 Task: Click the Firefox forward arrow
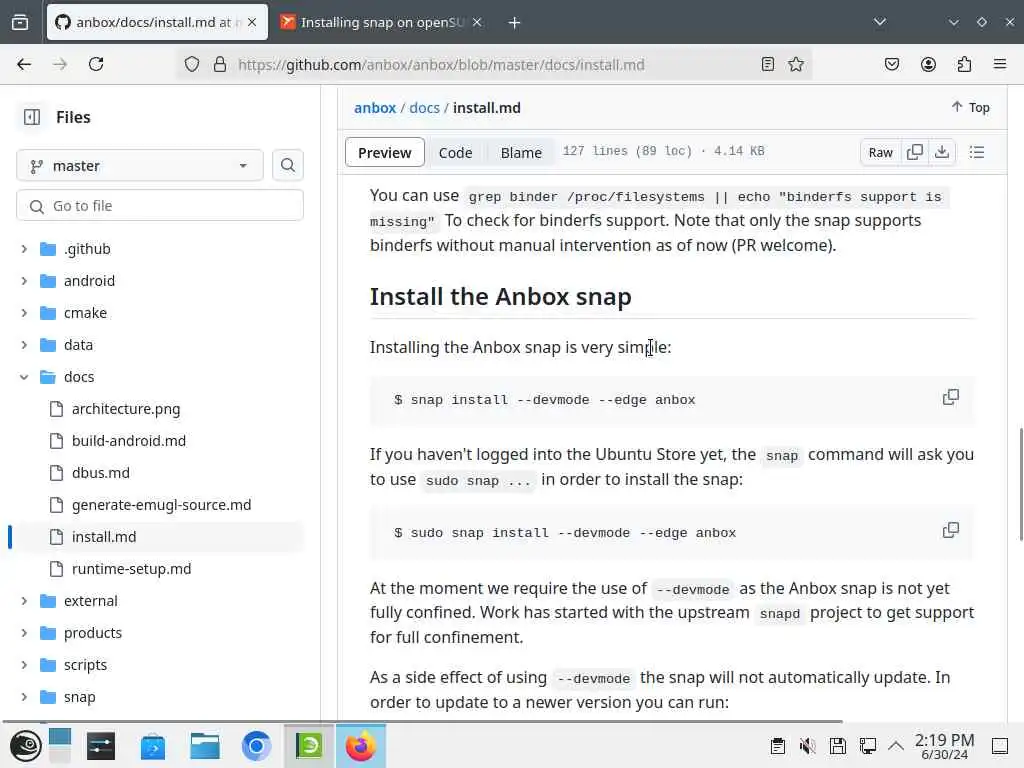coord(60,64)
